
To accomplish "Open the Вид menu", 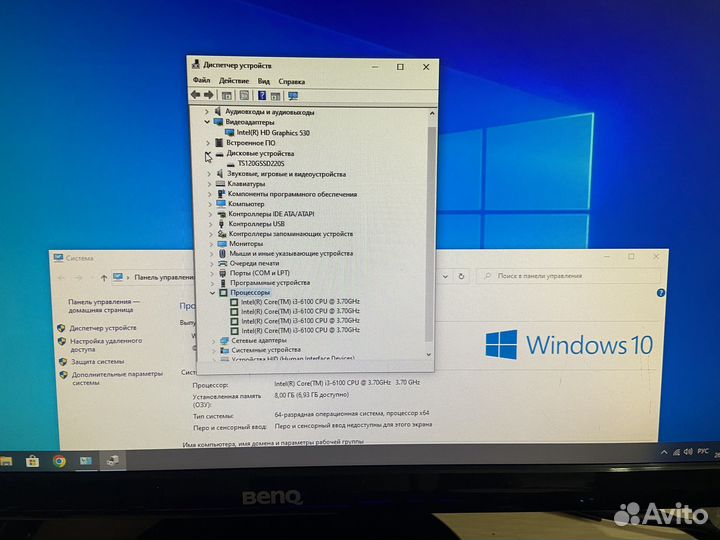I will (x=264, y=81).
